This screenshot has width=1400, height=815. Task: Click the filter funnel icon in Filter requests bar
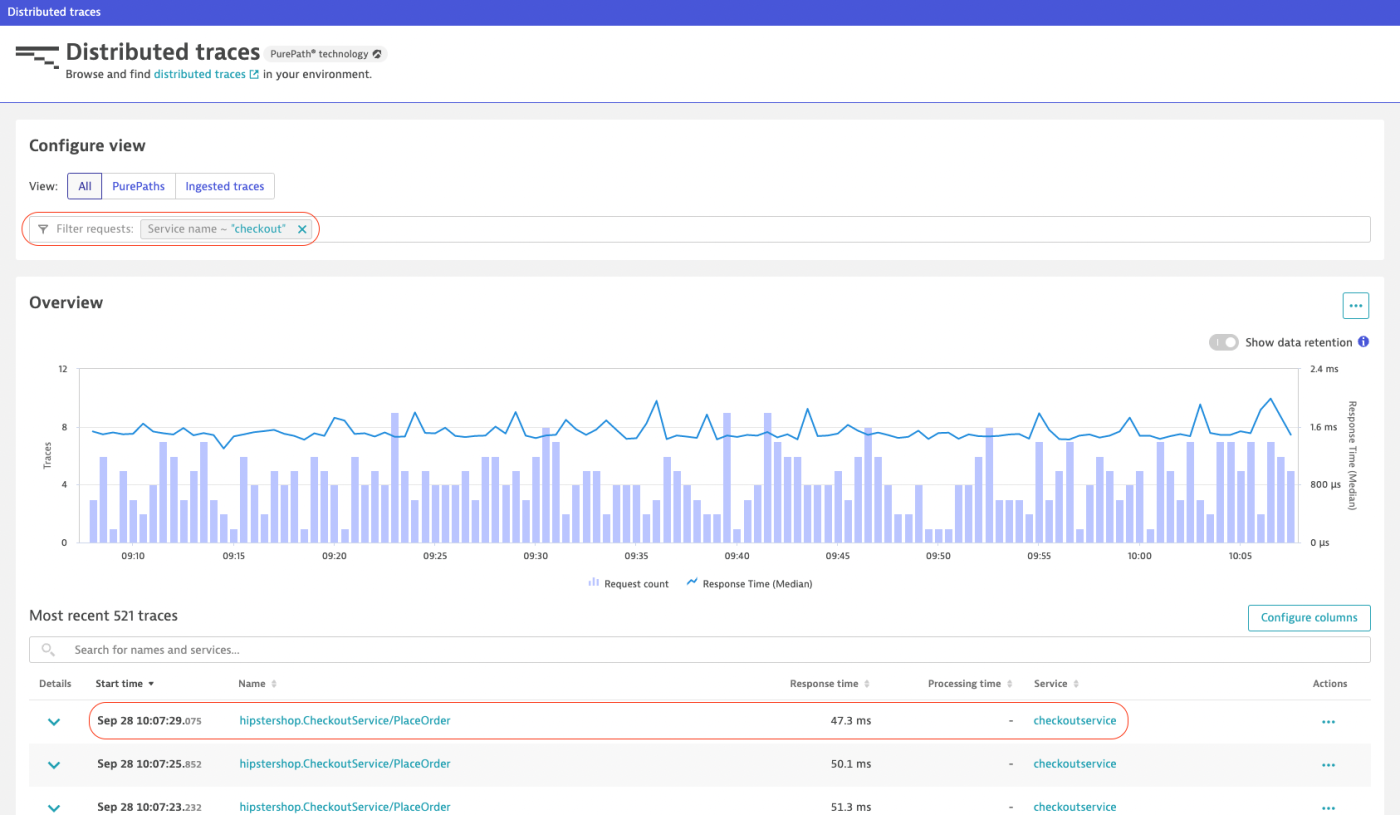42,229
